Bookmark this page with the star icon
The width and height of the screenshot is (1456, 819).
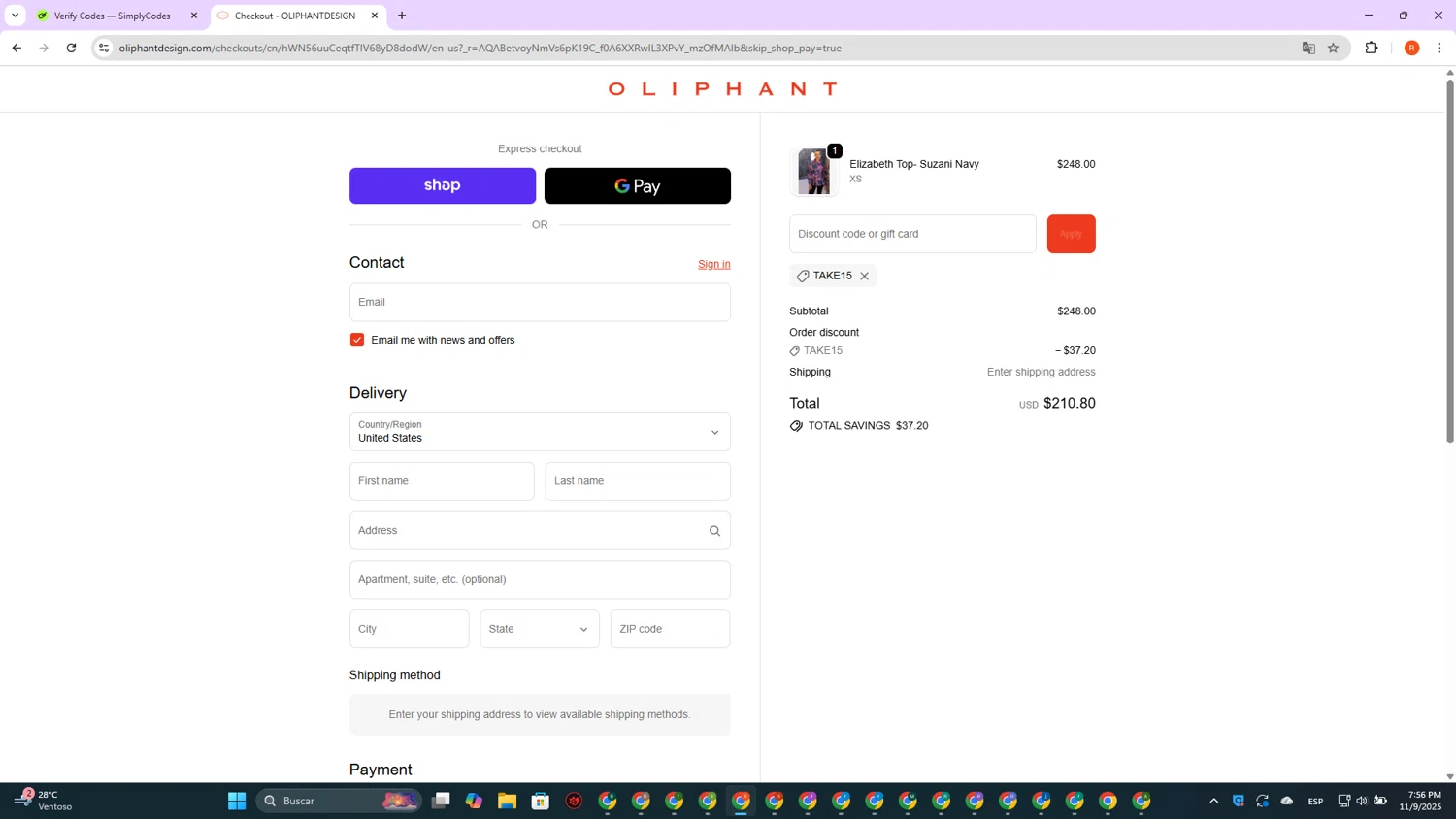pos(1334,48)
